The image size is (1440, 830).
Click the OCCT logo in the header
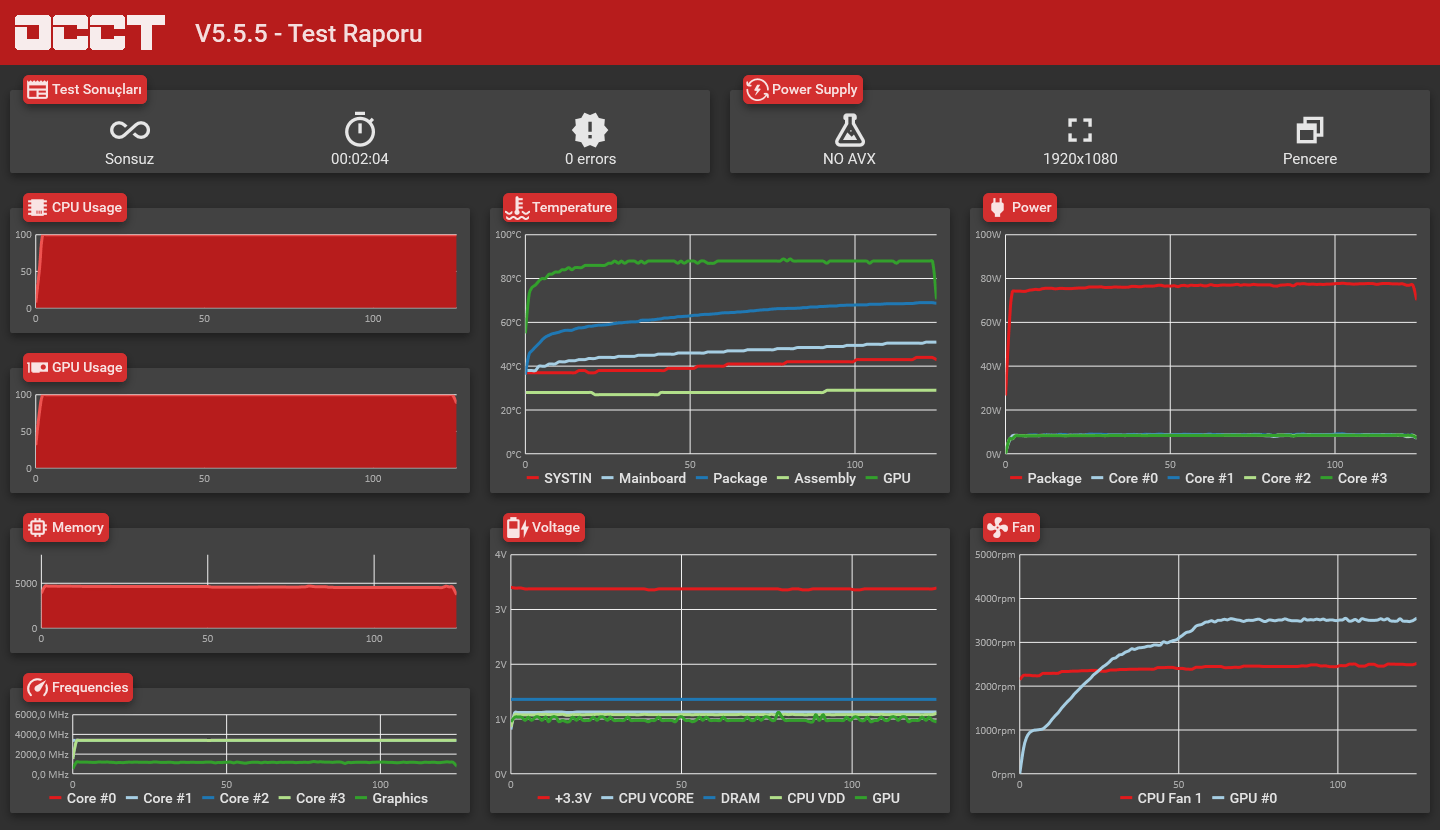pyautogui.click(x=89, y=32)
